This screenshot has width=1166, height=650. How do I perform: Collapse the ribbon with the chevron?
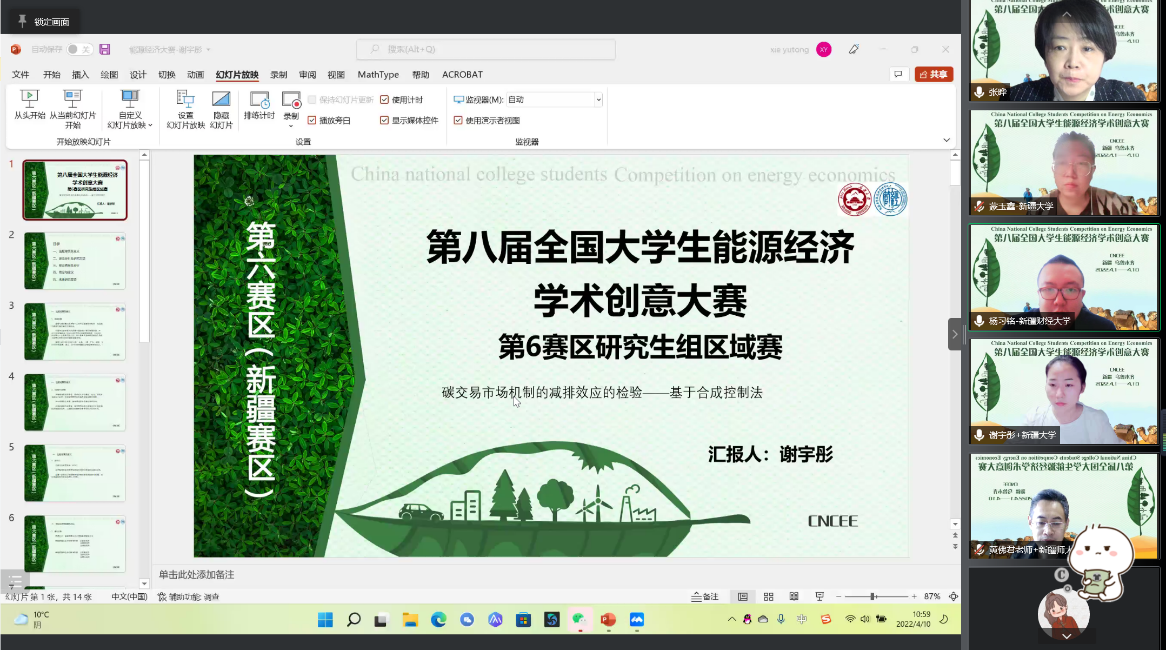946,140
